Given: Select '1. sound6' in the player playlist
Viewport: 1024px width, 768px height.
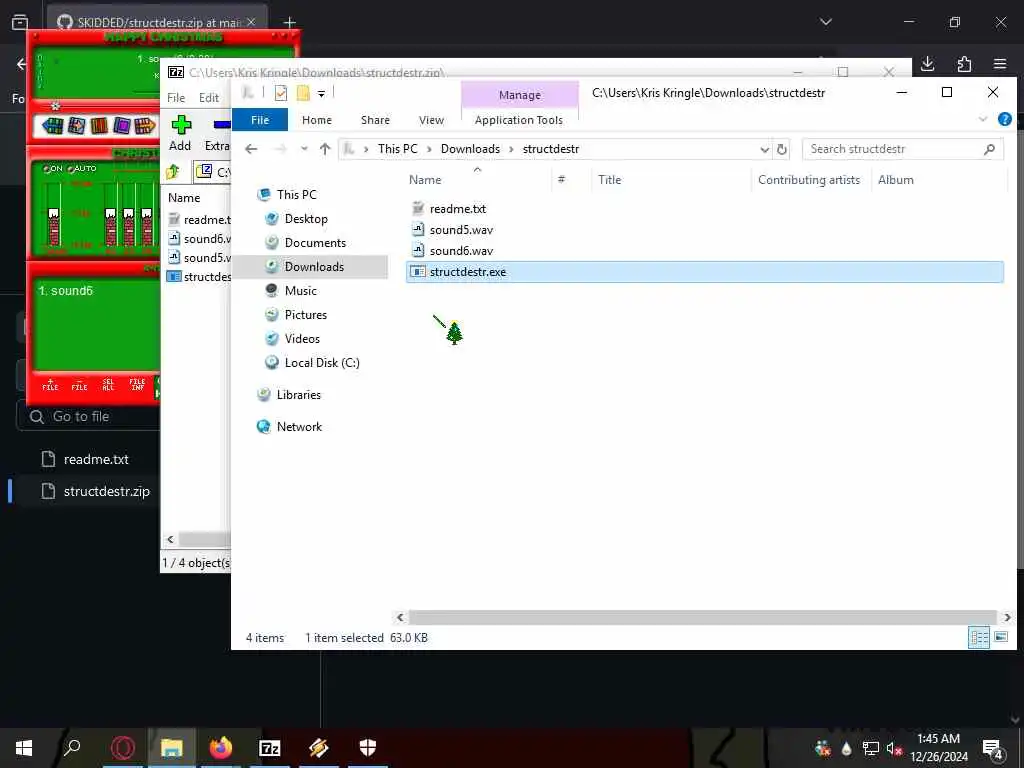Looking at the screenshot, I should coord(65,291).
